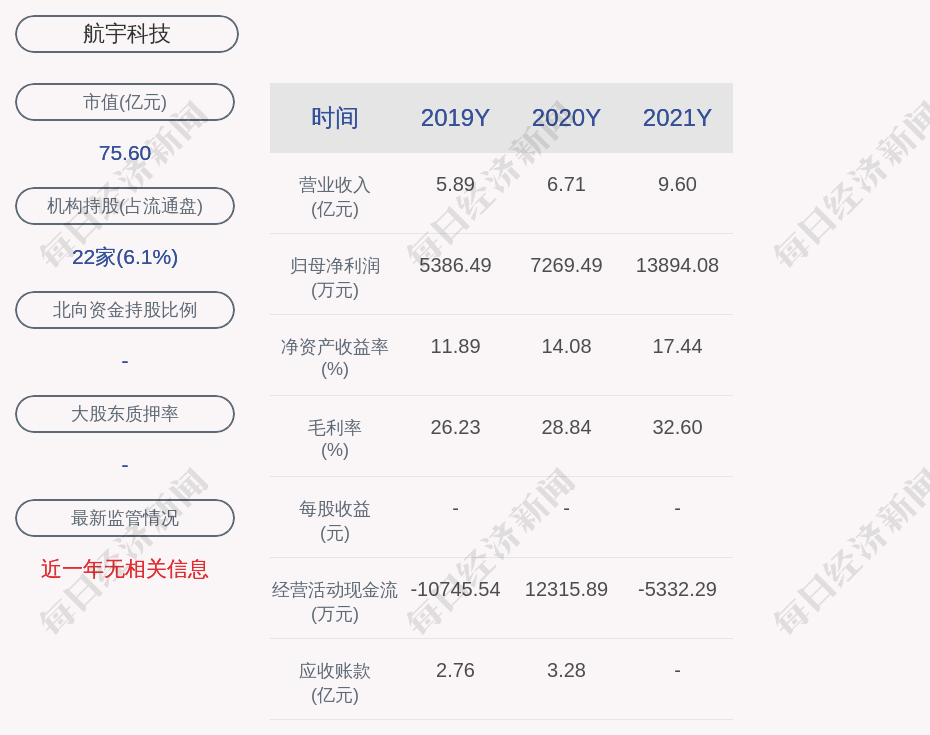
Task: Click net profit value 7269.49
Action: click(566, 265)
